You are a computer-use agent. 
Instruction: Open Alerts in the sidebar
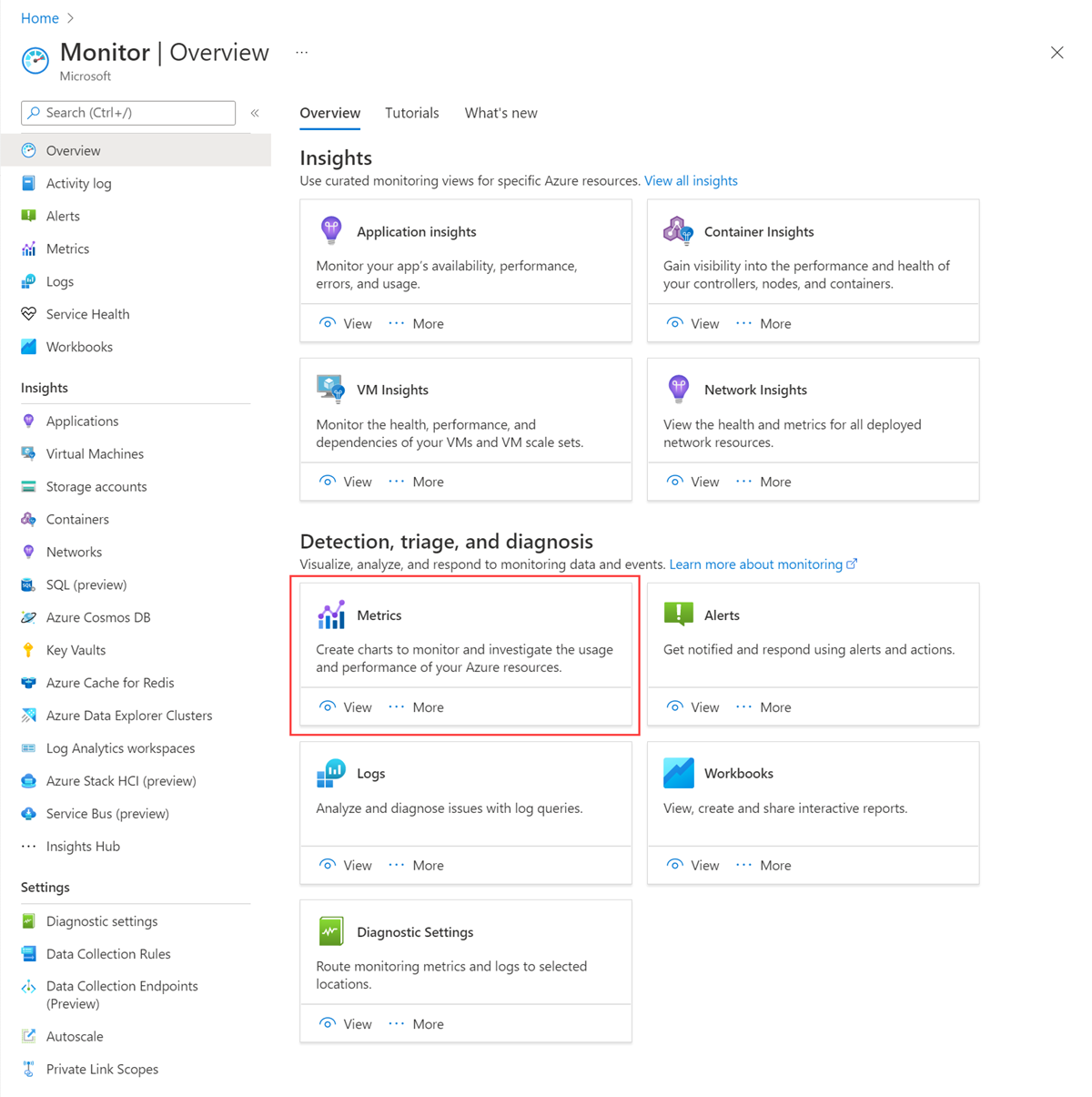tap(63, 216)
